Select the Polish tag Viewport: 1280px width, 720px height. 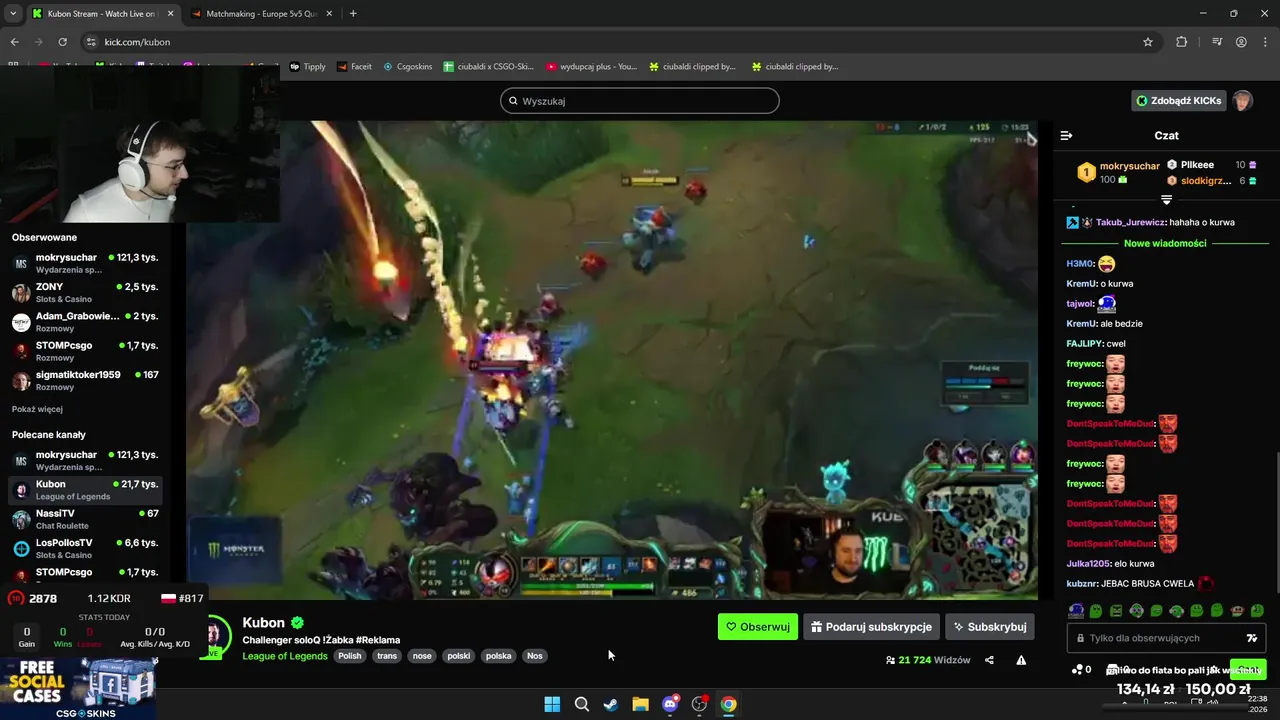pyautogui.click(x=350, y=656)
